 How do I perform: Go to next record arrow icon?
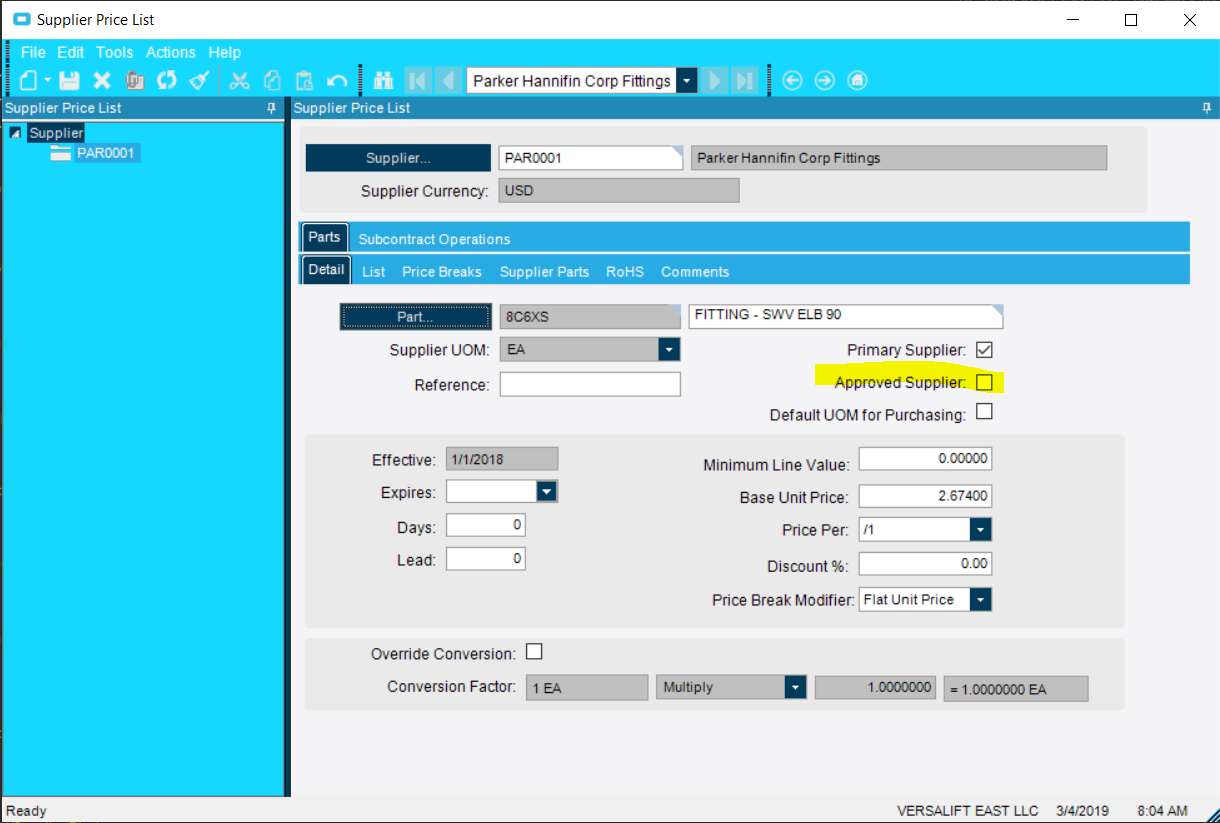(714, 81)
